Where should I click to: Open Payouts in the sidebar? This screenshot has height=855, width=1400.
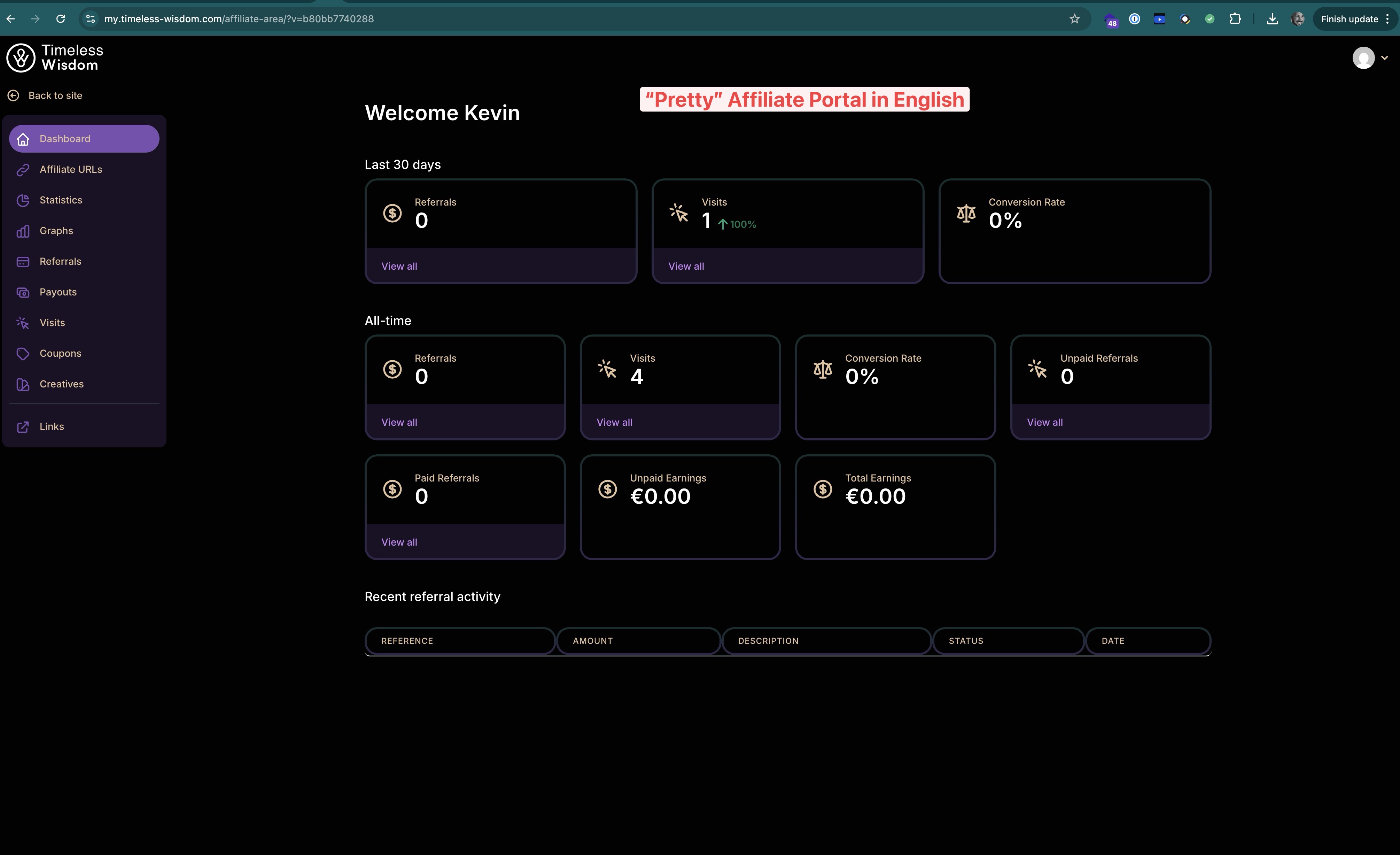coord(84,292)
